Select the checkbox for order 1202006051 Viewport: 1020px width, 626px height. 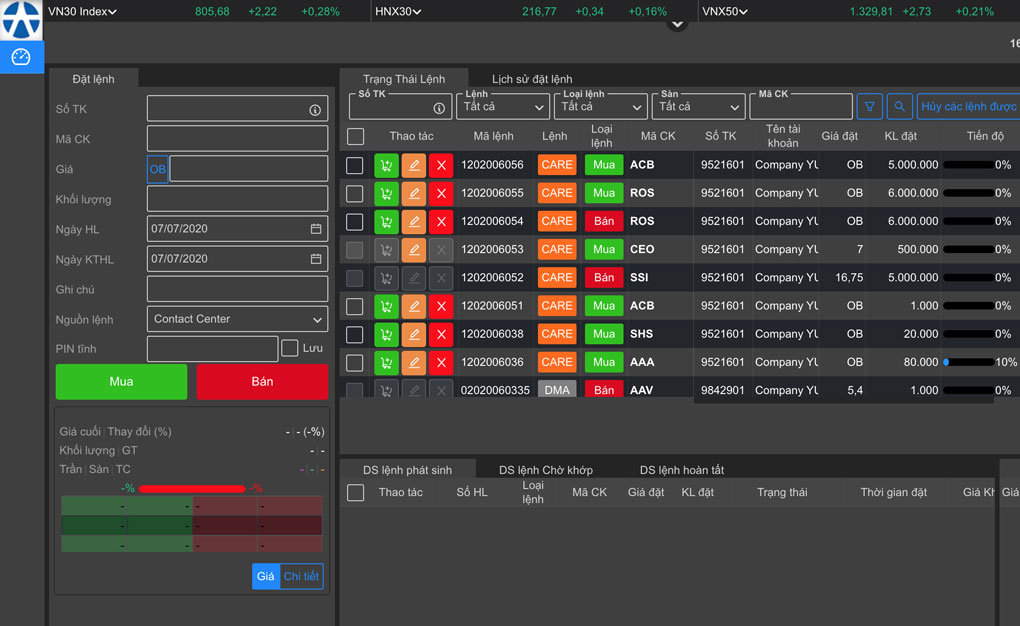[355, 306]
